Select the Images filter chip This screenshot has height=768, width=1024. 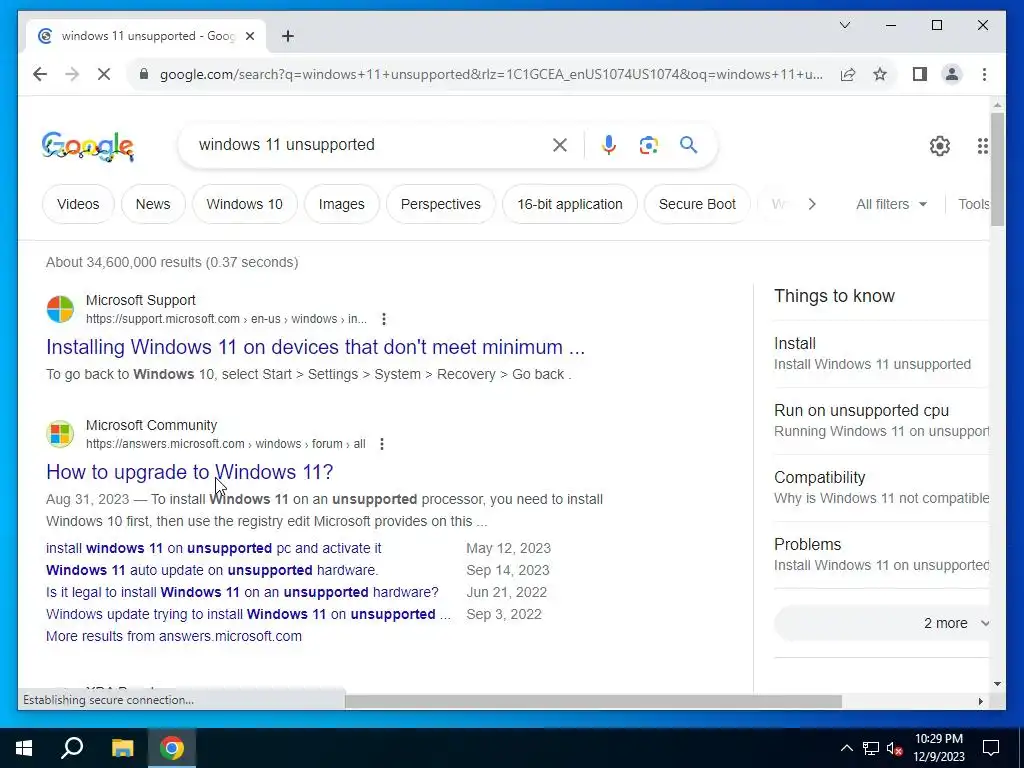pyautogui.click(x=342, y=204)
